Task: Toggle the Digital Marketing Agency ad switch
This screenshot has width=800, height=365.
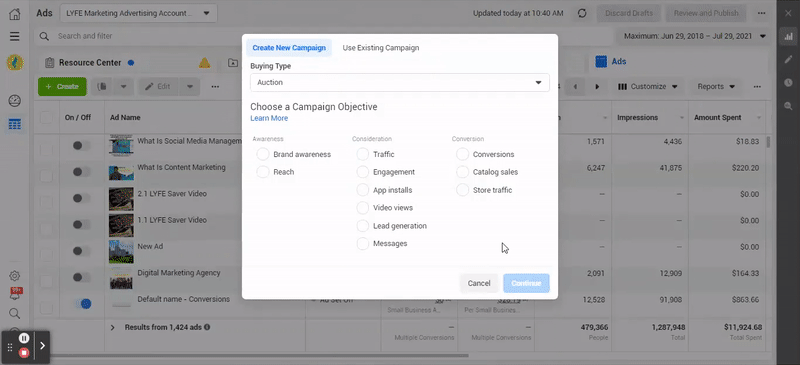Action: coord(81,277)
